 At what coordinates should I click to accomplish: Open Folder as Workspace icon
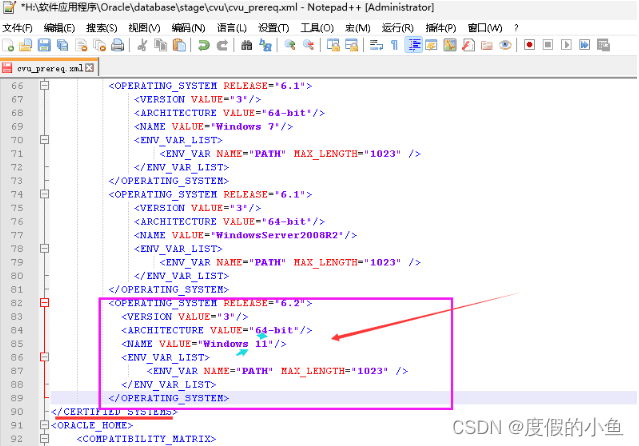pyautogui.click(x=487, y=45)
